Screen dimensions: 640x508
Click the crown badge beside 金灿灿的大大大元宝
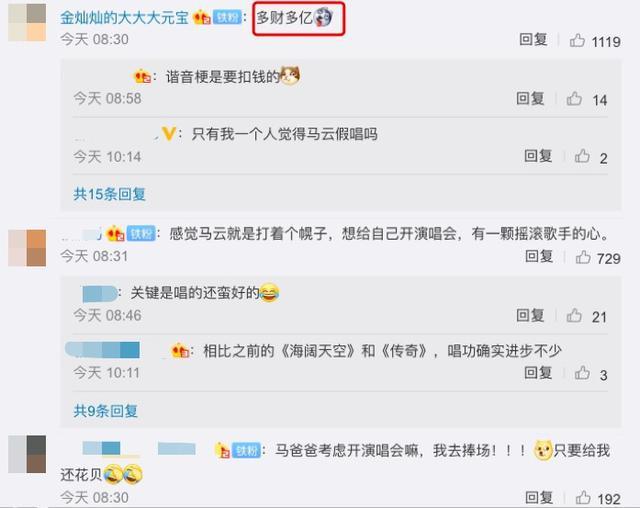point(202,18)
